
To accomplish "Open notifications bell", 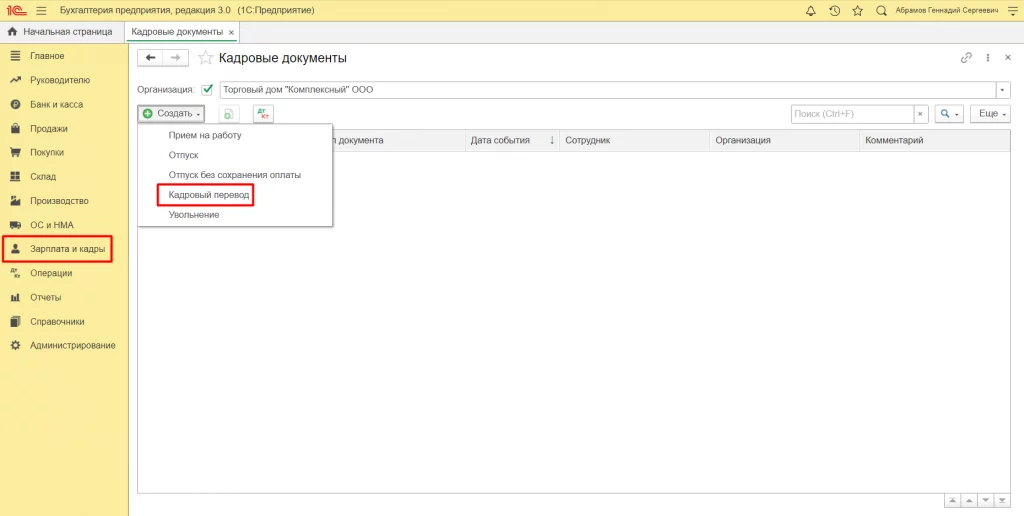I will (x=810, y=10).
